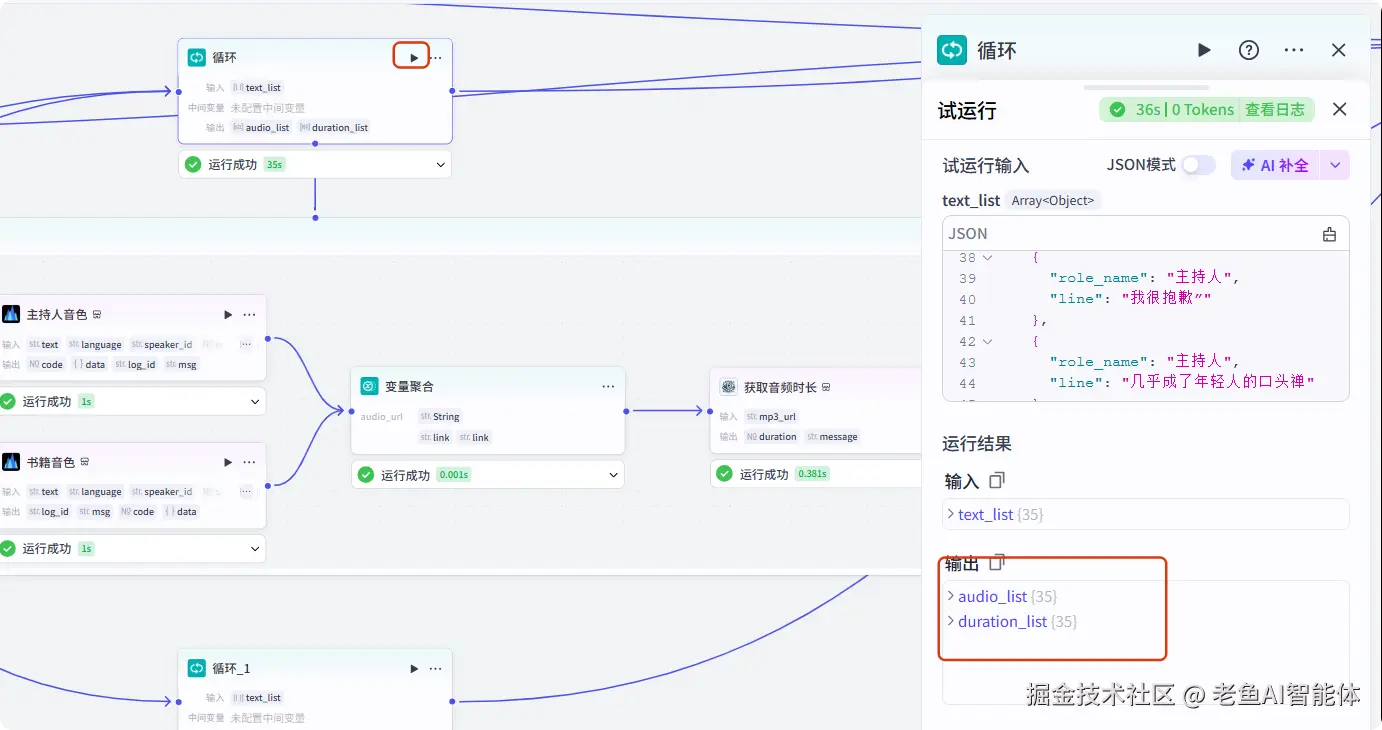
Task: Expand the 循环 node's 运行成功 35s result
Action: pos(441,164)
